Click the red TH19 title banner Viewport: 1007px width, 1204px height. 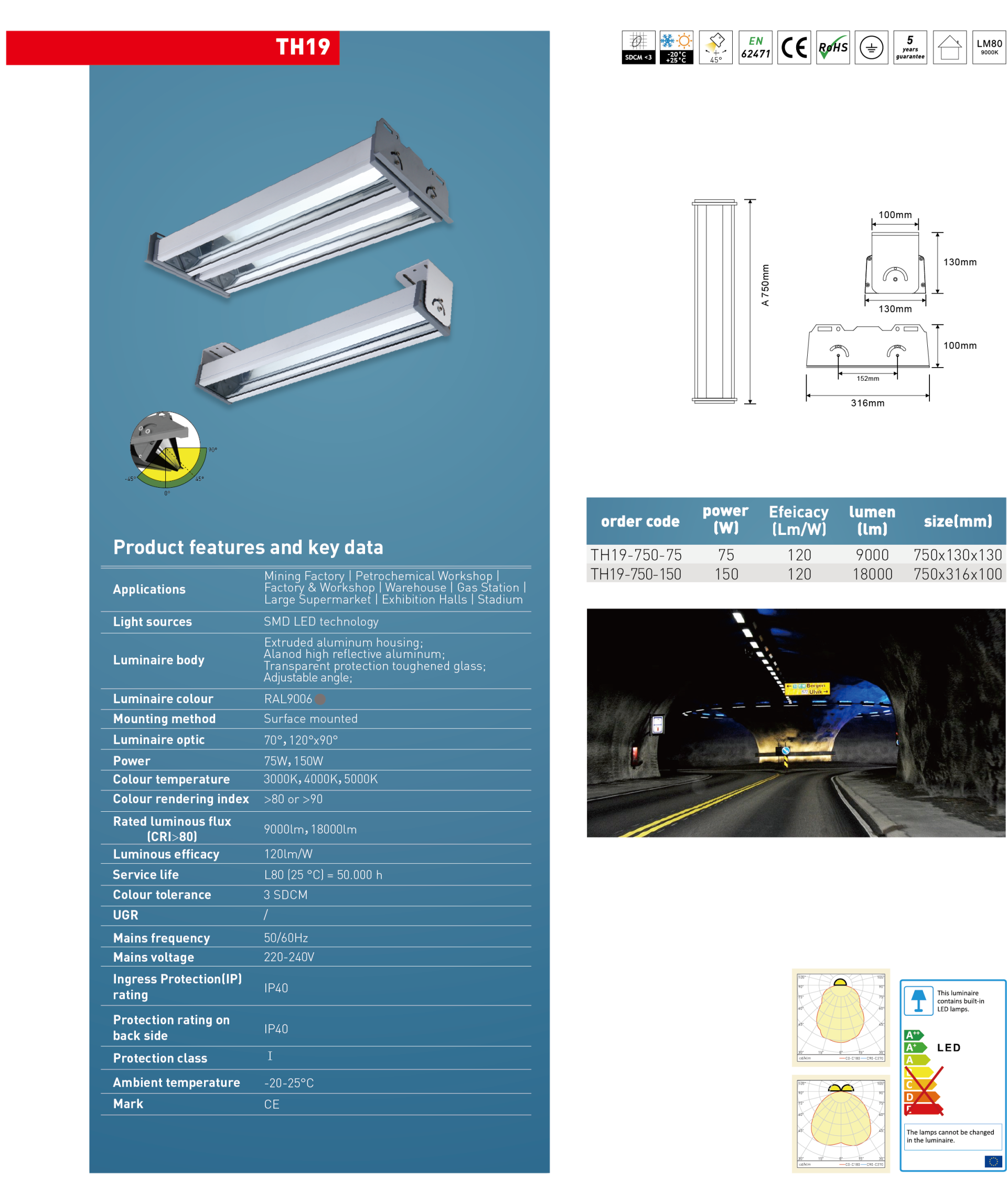tap(173, 47)
